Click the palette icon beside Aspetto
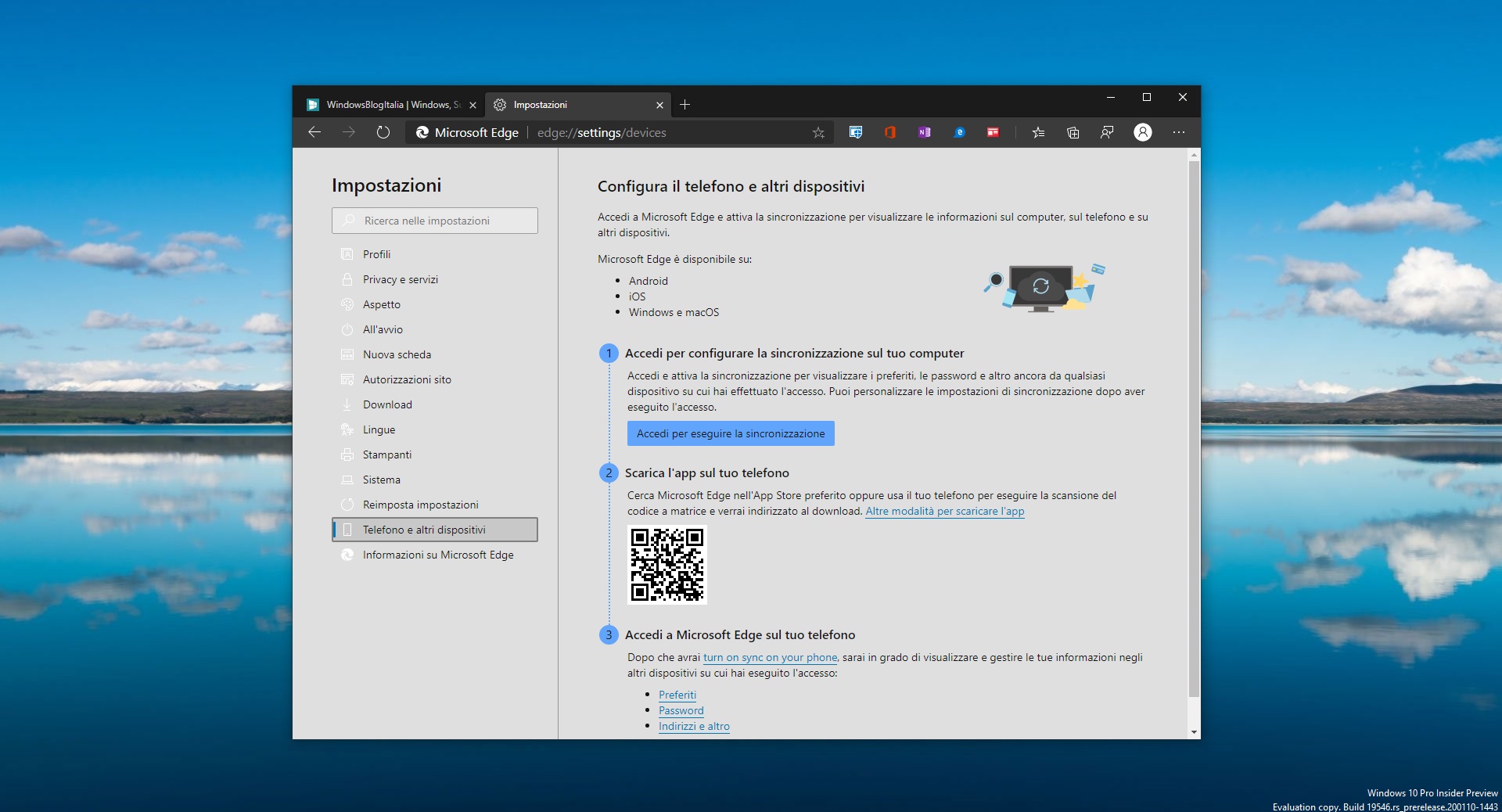Viewport: 1502px width, 812px height. pos(347,304)
